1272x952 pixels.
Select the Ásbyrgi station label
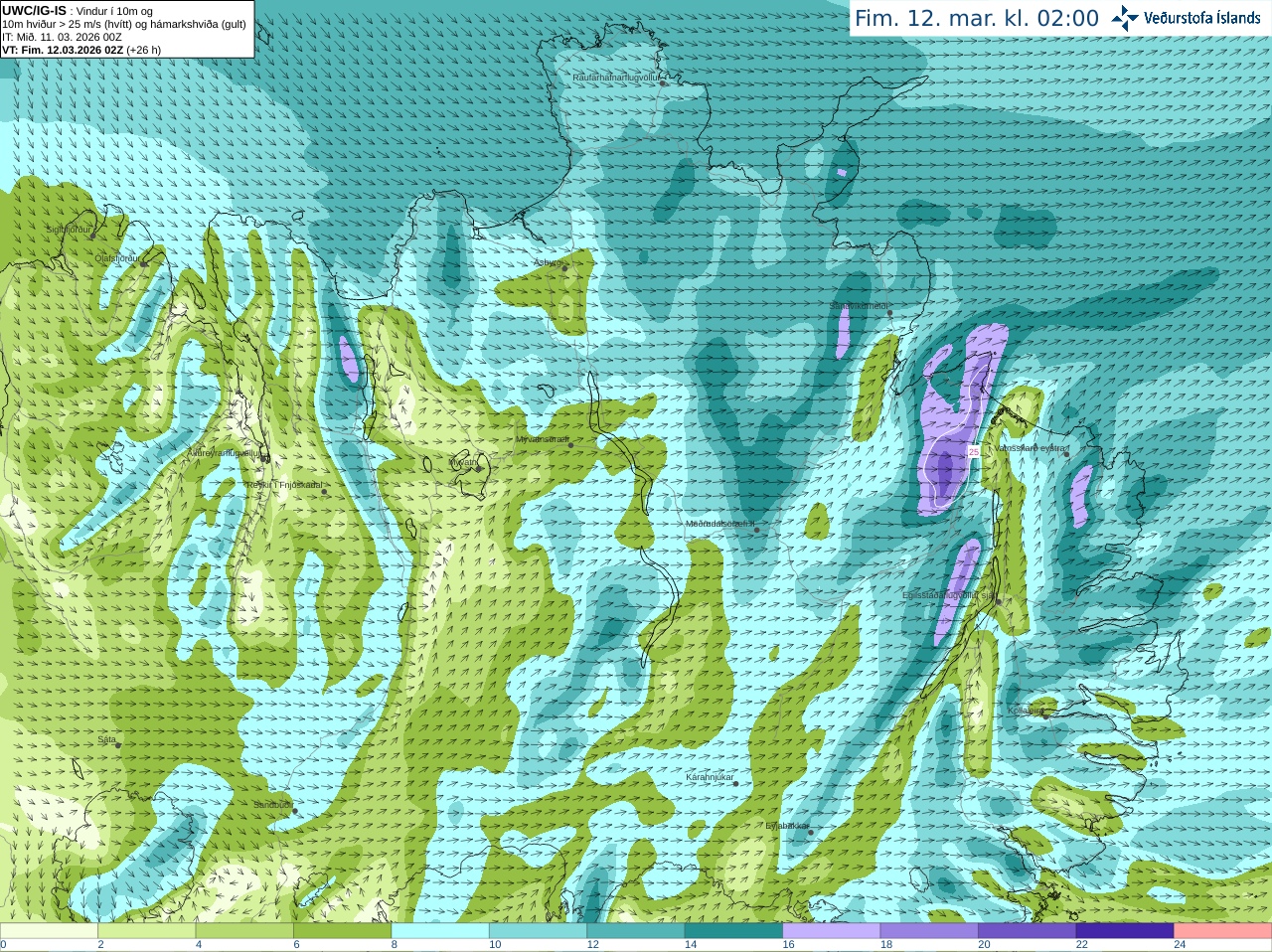tap(548, 262)
